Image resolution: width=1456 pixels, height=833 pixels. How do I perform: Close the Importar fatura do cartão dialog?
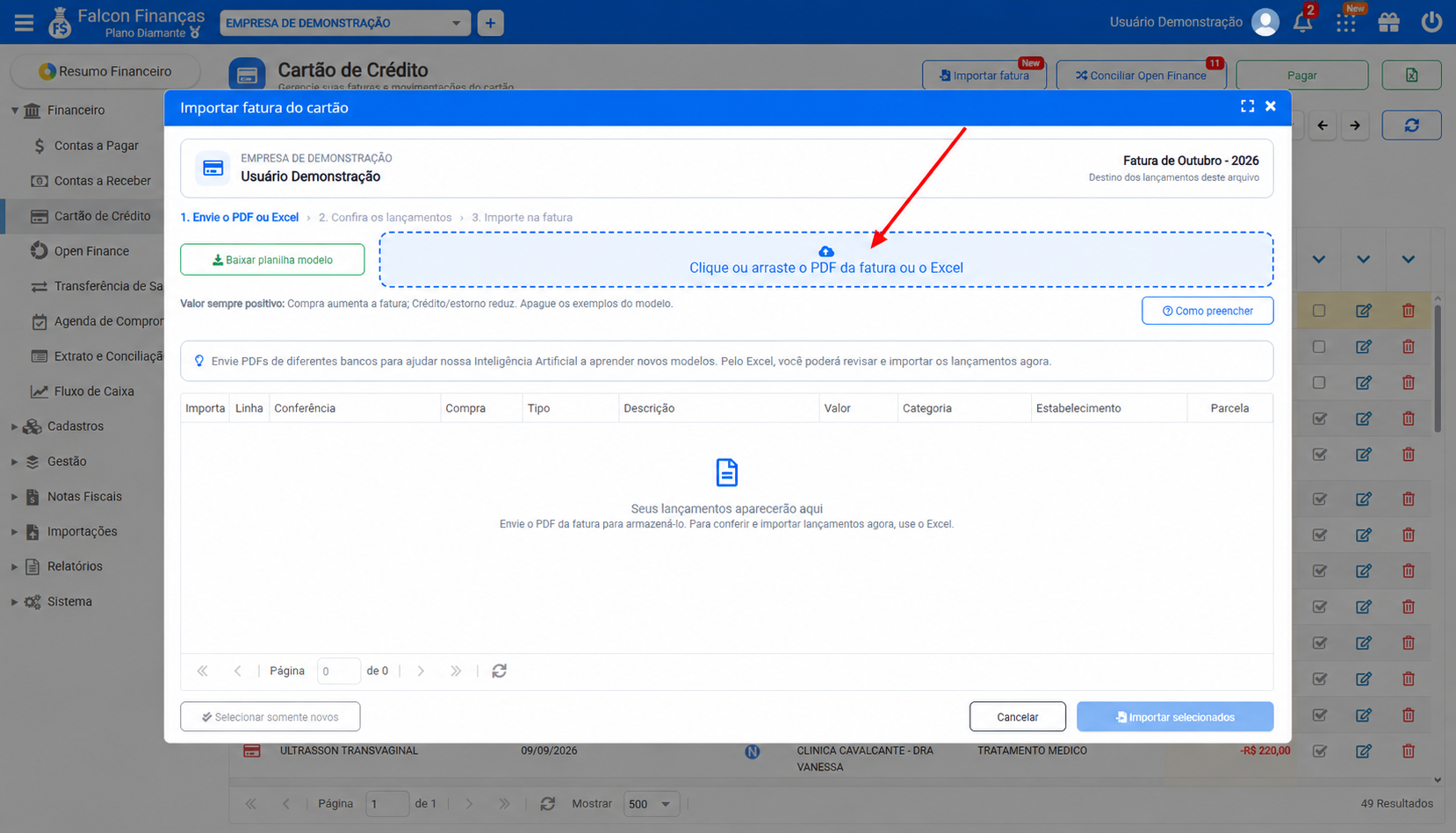1271,106
